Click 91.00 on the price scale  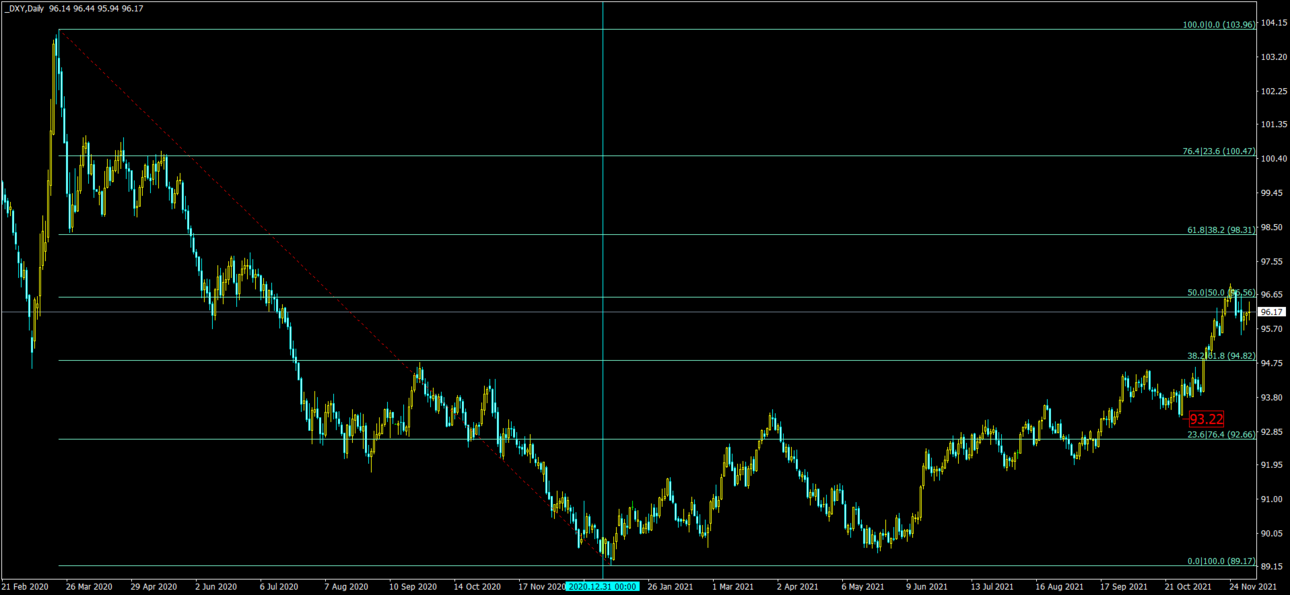click(1273, 499)
